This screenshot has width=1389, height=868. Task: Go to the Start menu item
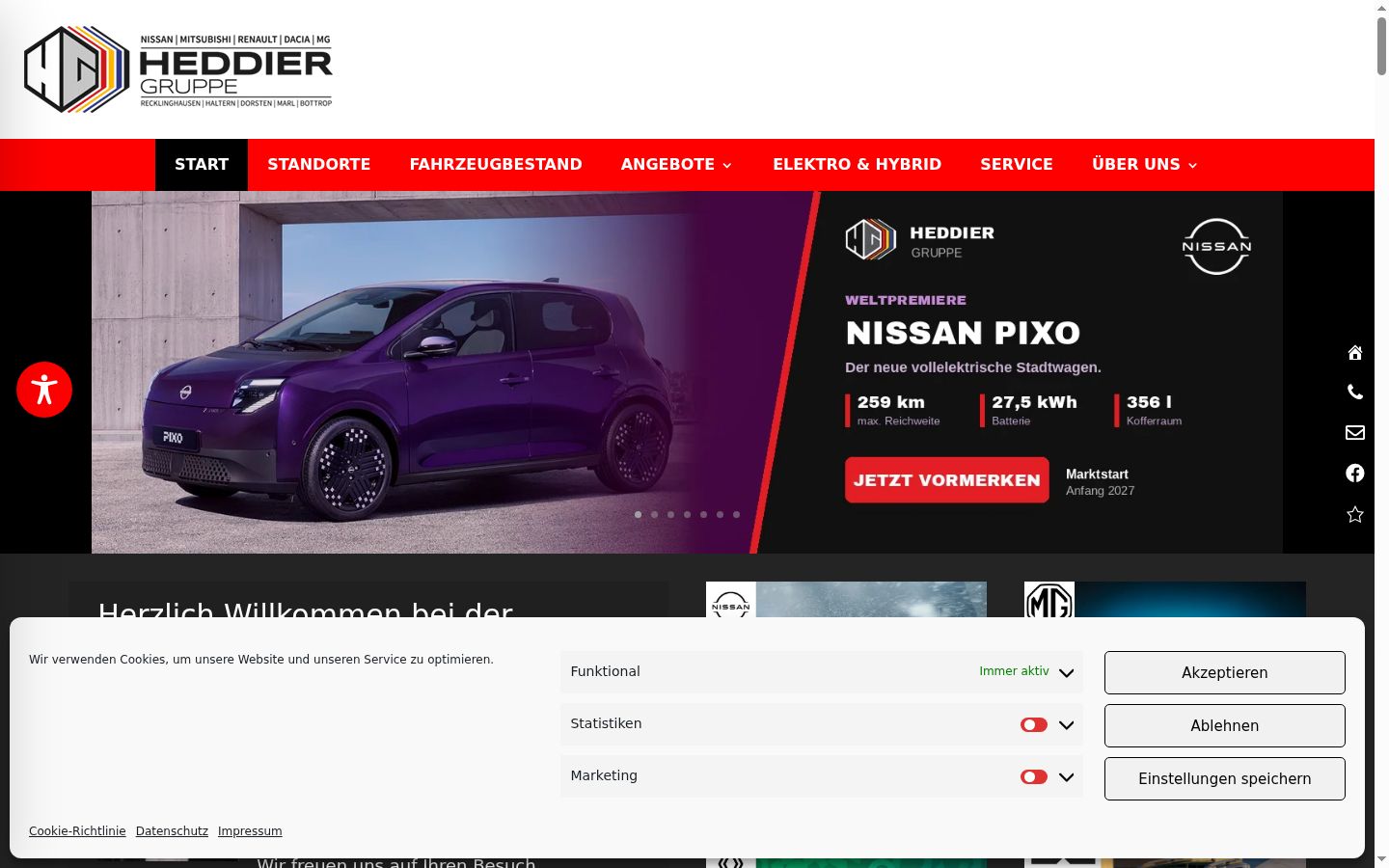202,165
